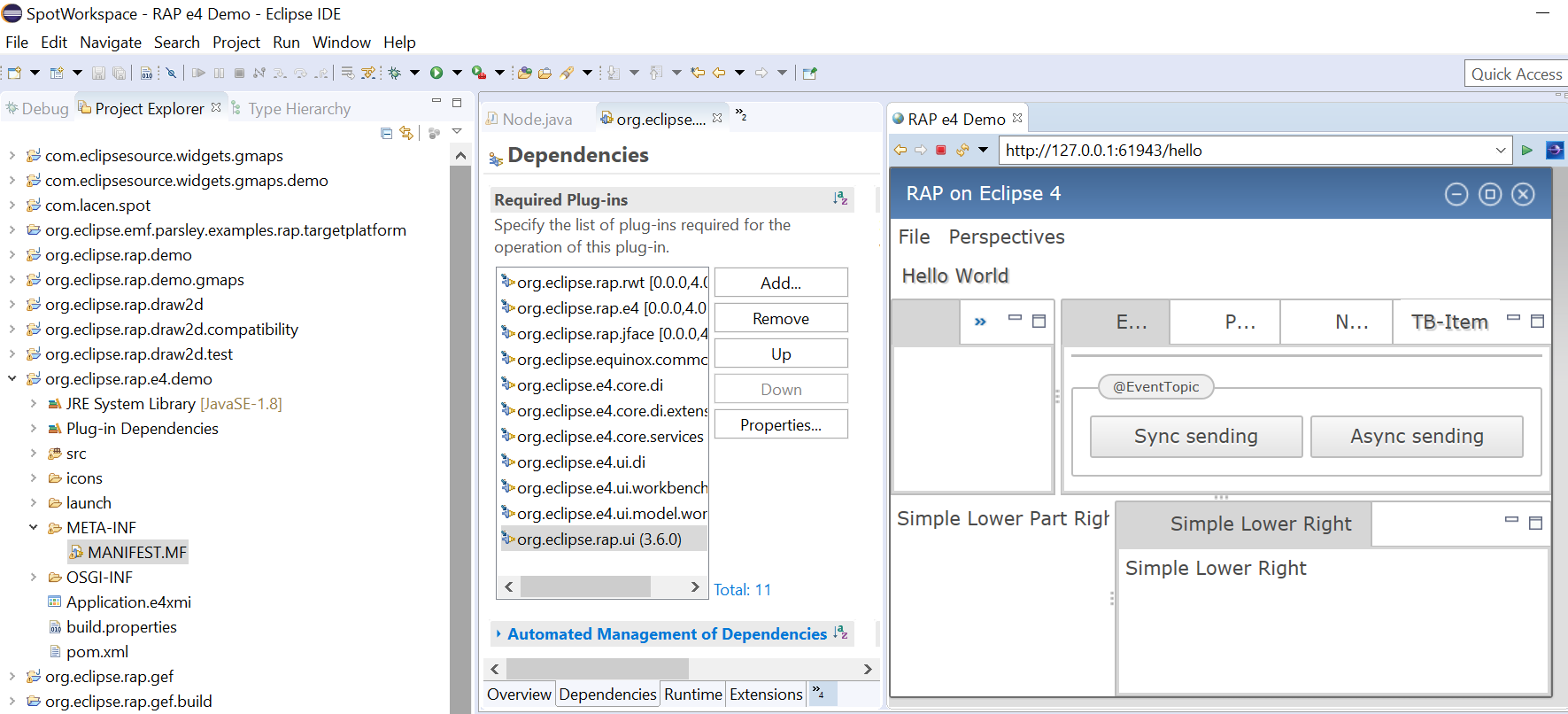Click the Remove plug-in button
The image size is (1568, 714).
[781, 318]
